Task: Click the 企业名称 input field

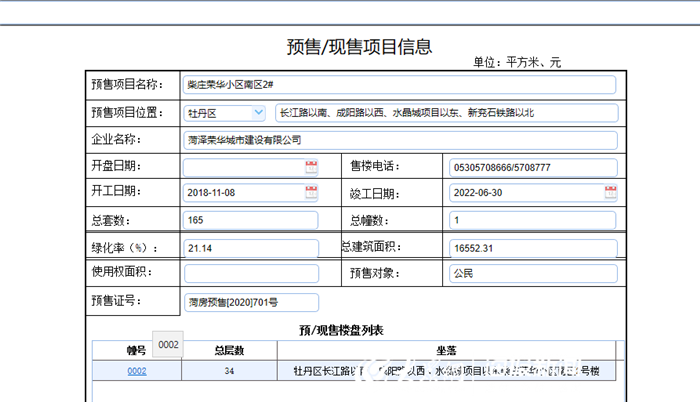Action: pos(400,140)
